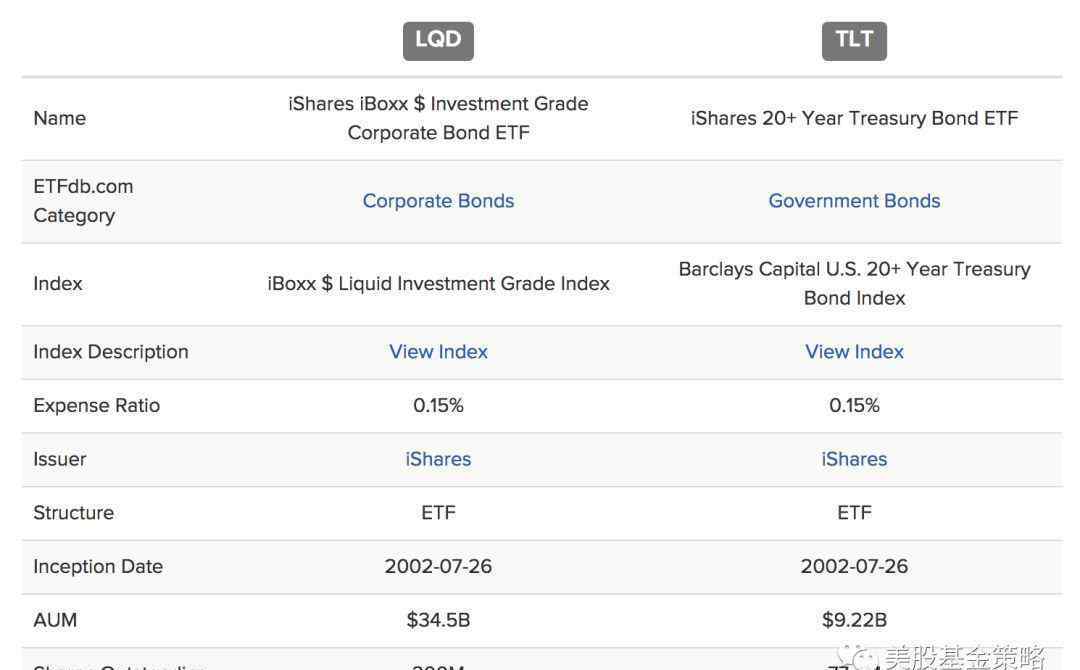Open View Index link for TLT
1080x670 pixels.
854,352
